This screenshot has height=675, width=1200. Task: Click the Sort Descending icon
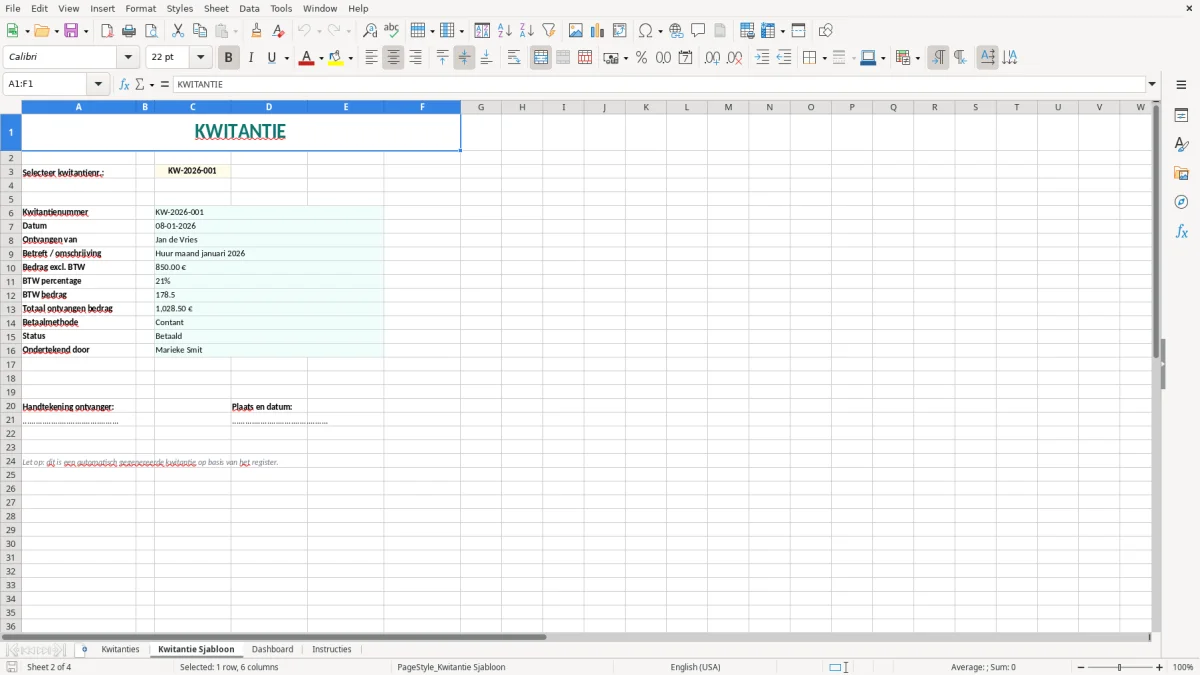click(x=526, y=31)
